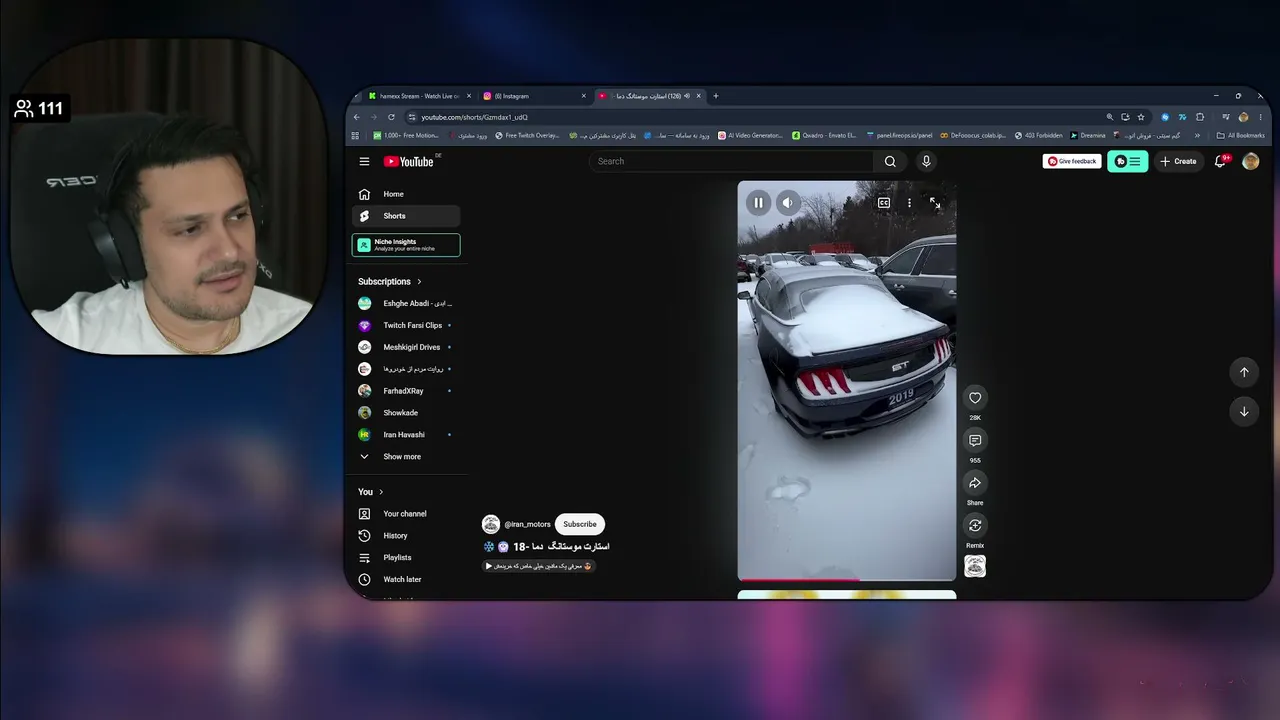Open Meshkigirl Drives channel

point(406,347)
